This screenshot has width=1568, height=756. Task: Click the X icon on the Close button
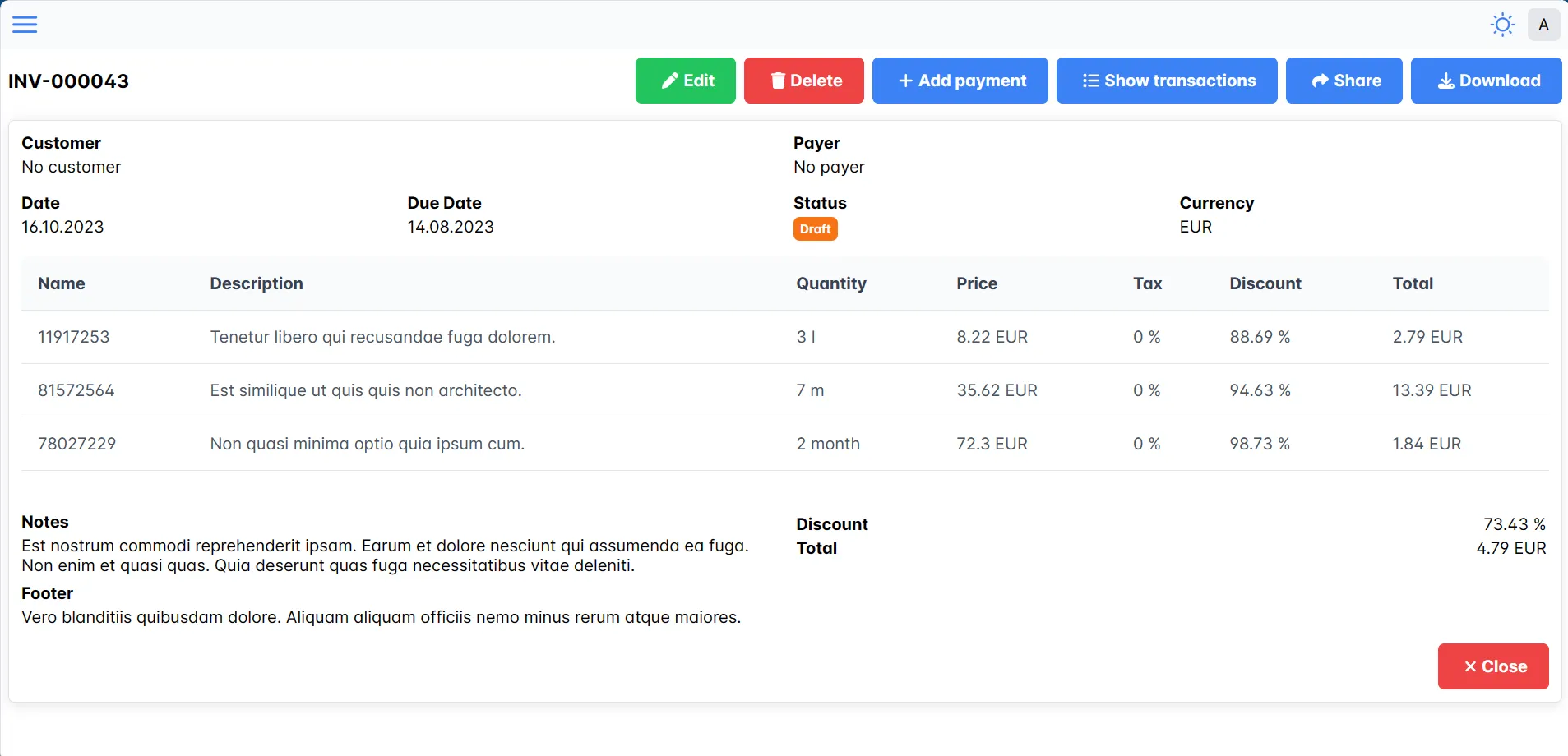(1469, 666)
